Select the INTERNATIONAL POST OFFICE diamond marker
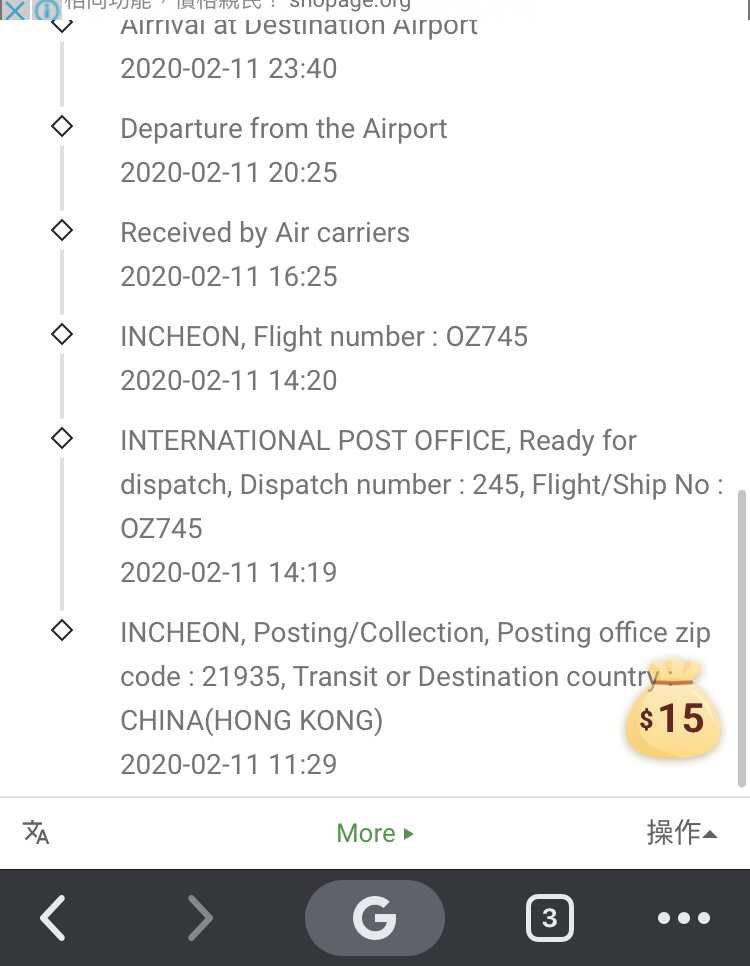Viewport: 750px width, 966px height. click(x=62, y=439)
